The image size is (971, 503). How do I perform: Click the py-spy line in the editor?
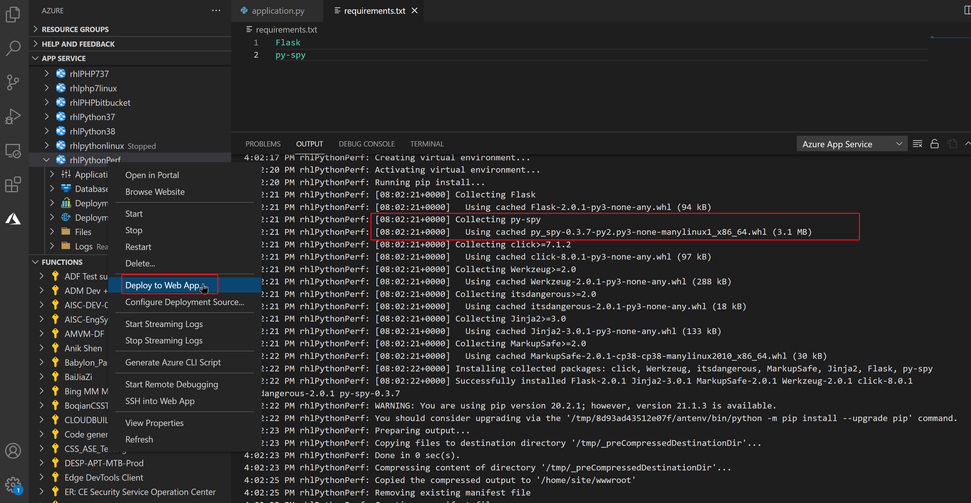[290, 55]
